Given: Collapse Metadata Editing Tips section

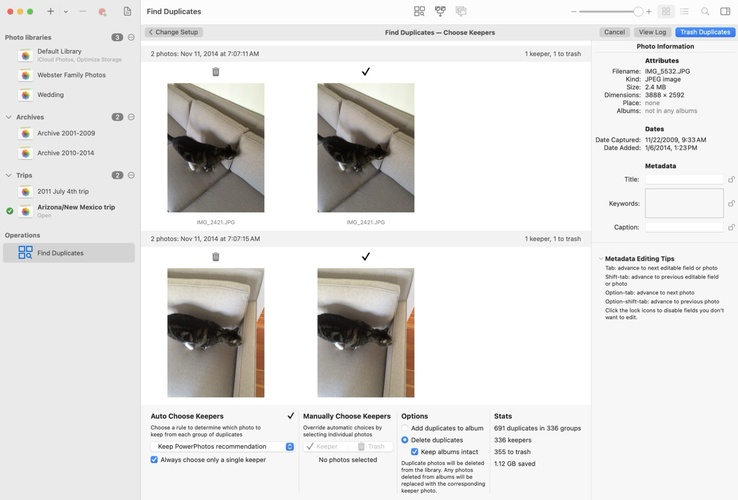Looking at the screenshot, I should tap(599, 259).
